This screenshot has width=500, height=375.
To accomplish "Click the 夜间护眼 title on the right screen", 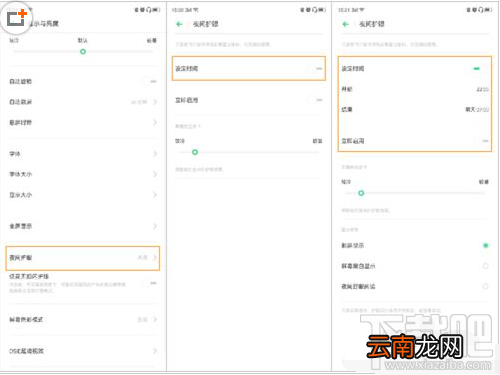I will click(x=372, y=24).
